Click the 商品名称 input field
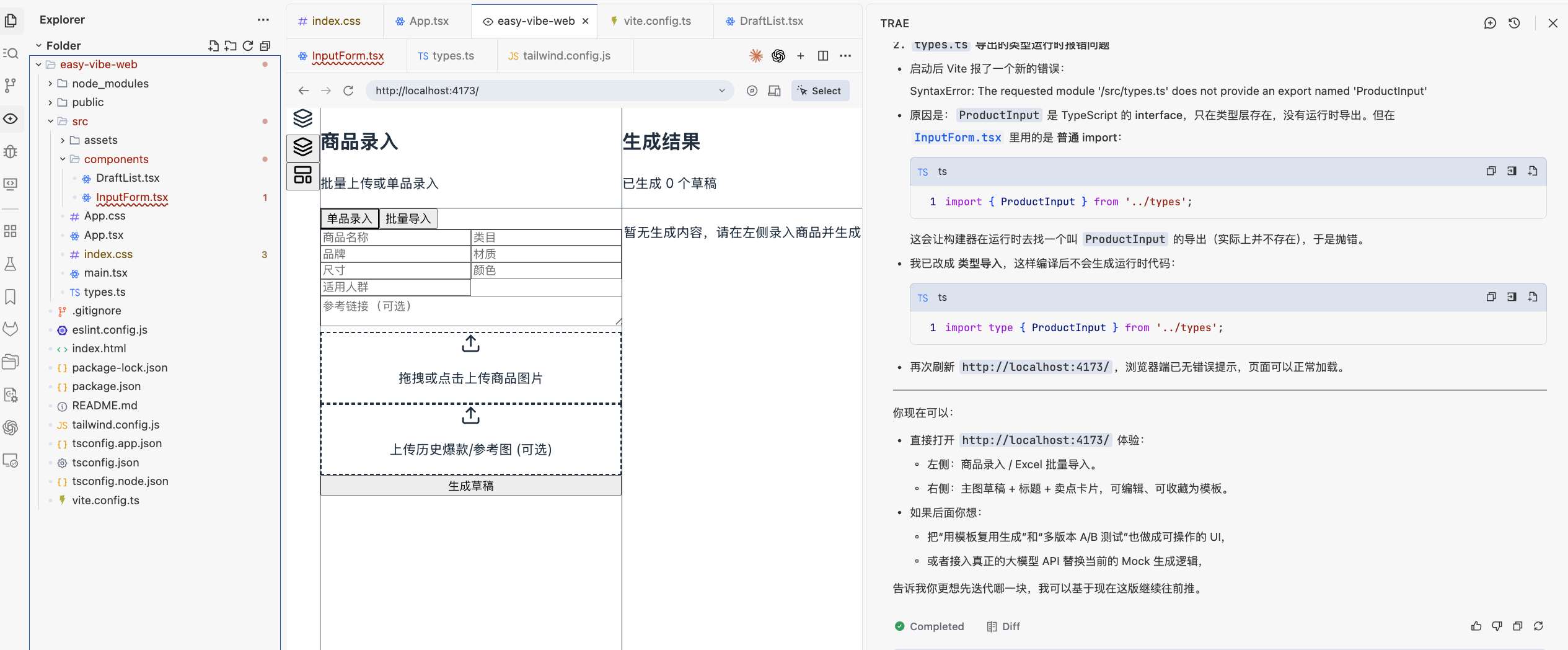1568x650 pixels. click(395, 238)
